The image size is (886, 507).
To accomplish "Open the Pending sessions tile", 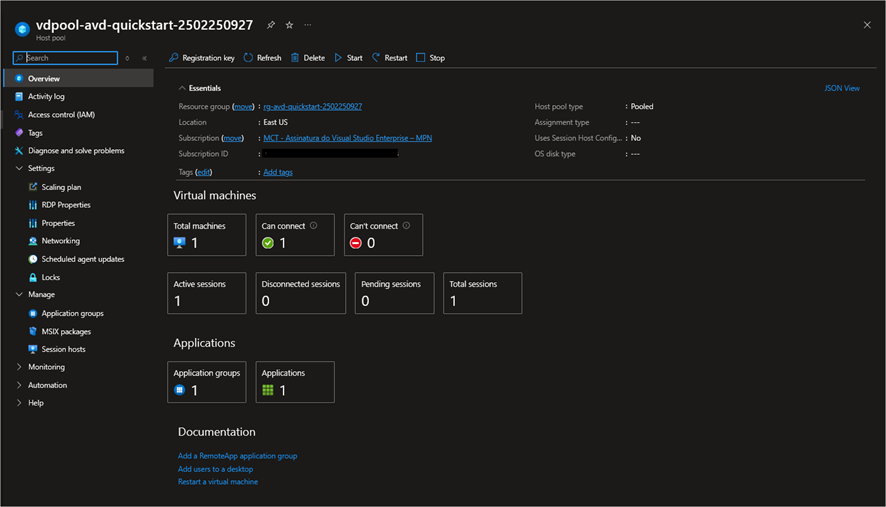I will point(394,293).
